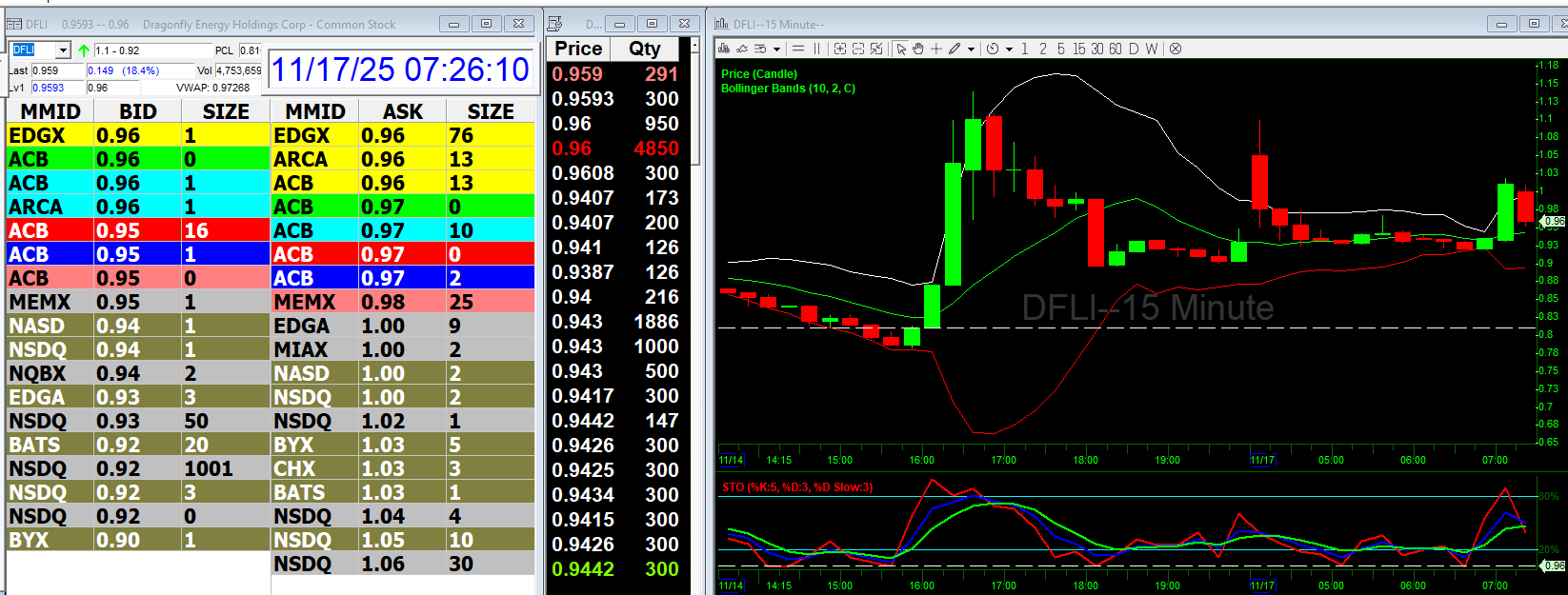Click the add indicator line-study icon
The width and height of the screenshot is (1568, 595).
click(742, 49)
